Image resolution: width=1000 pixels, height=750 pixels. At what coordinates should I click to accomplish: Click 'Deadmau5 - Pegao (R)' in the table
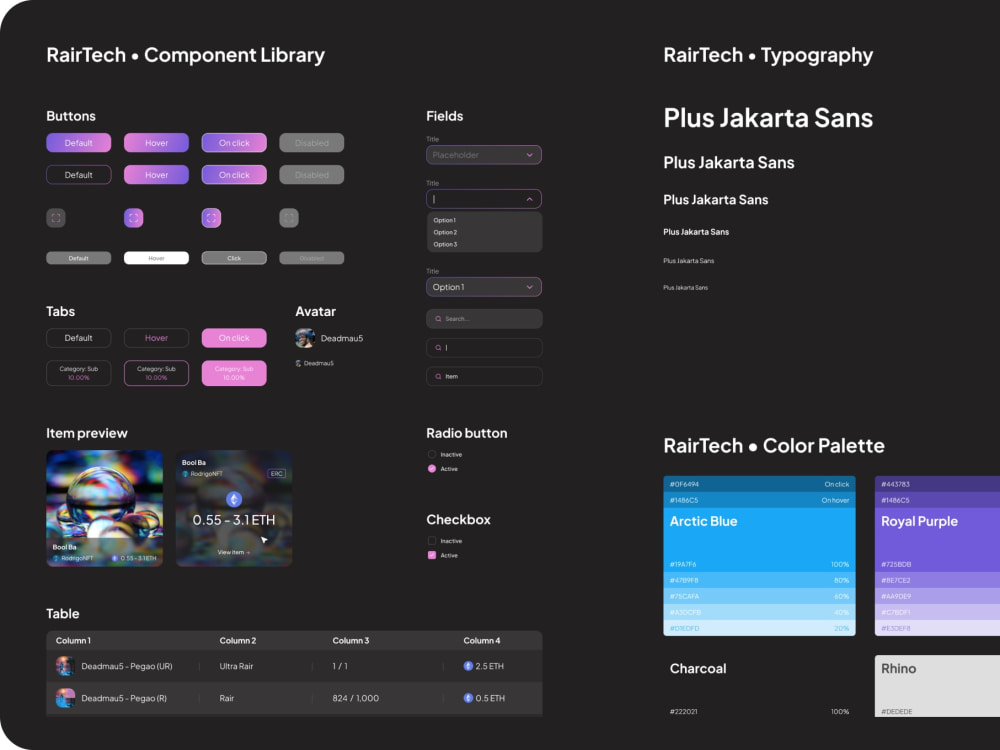click(x=124, y=698)
